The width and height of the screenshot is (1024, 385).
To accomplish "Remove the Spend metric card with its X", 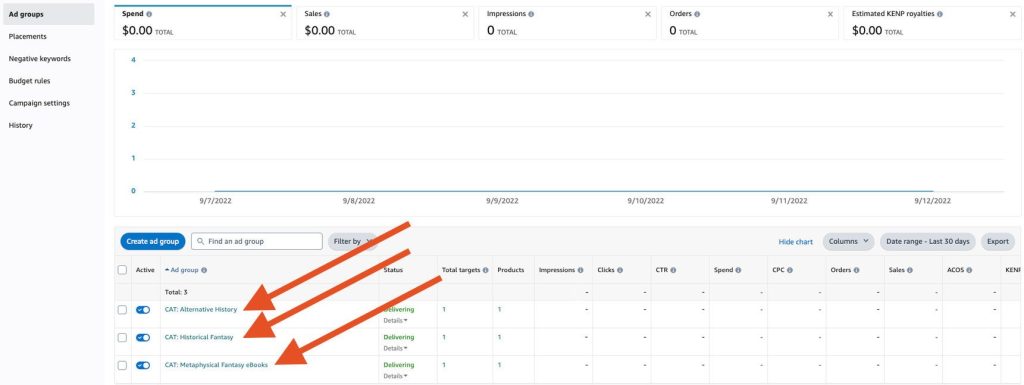I will (x=283, y=14).
